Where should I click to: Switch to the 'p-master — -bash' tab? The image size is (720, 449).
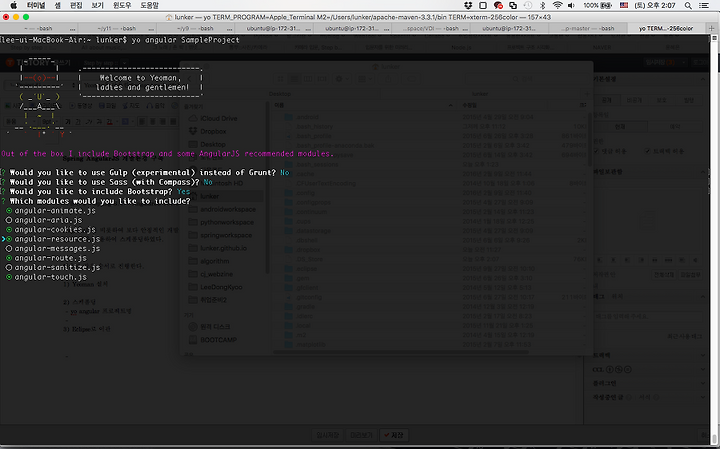pos(587,28)
